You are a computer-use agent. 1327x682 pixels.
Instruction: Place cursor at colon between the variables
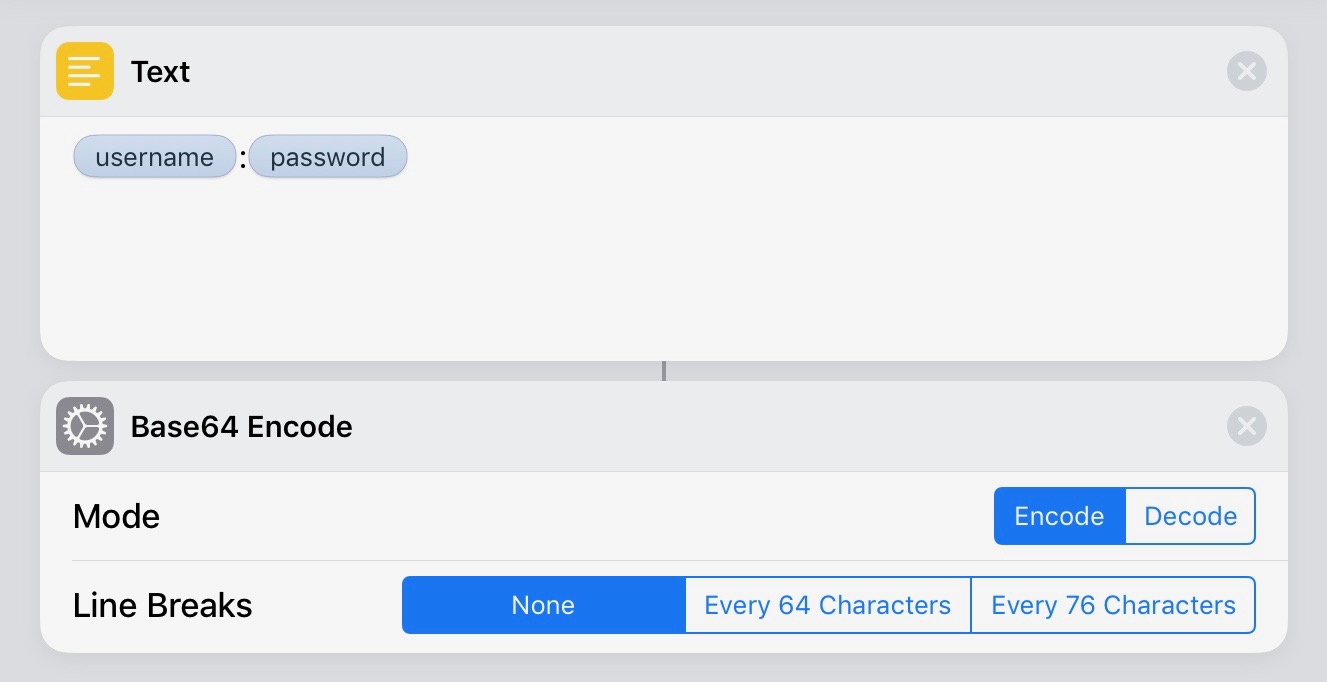pyautogui.click(x=243, y=159)
